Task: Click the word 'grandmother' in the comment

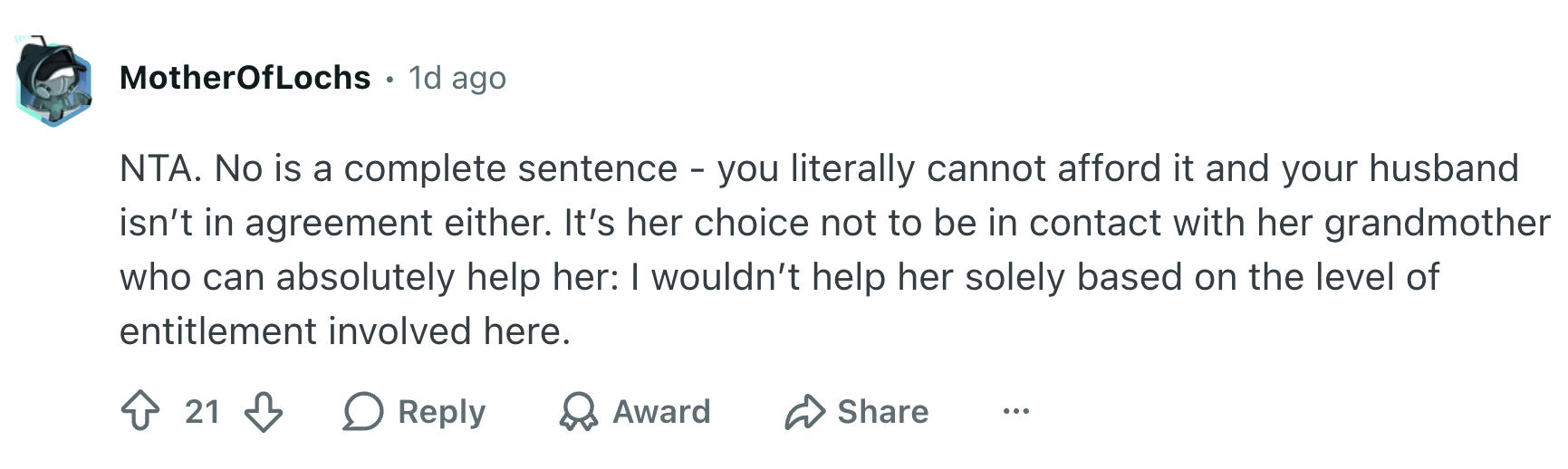Action: [1438, 223]
